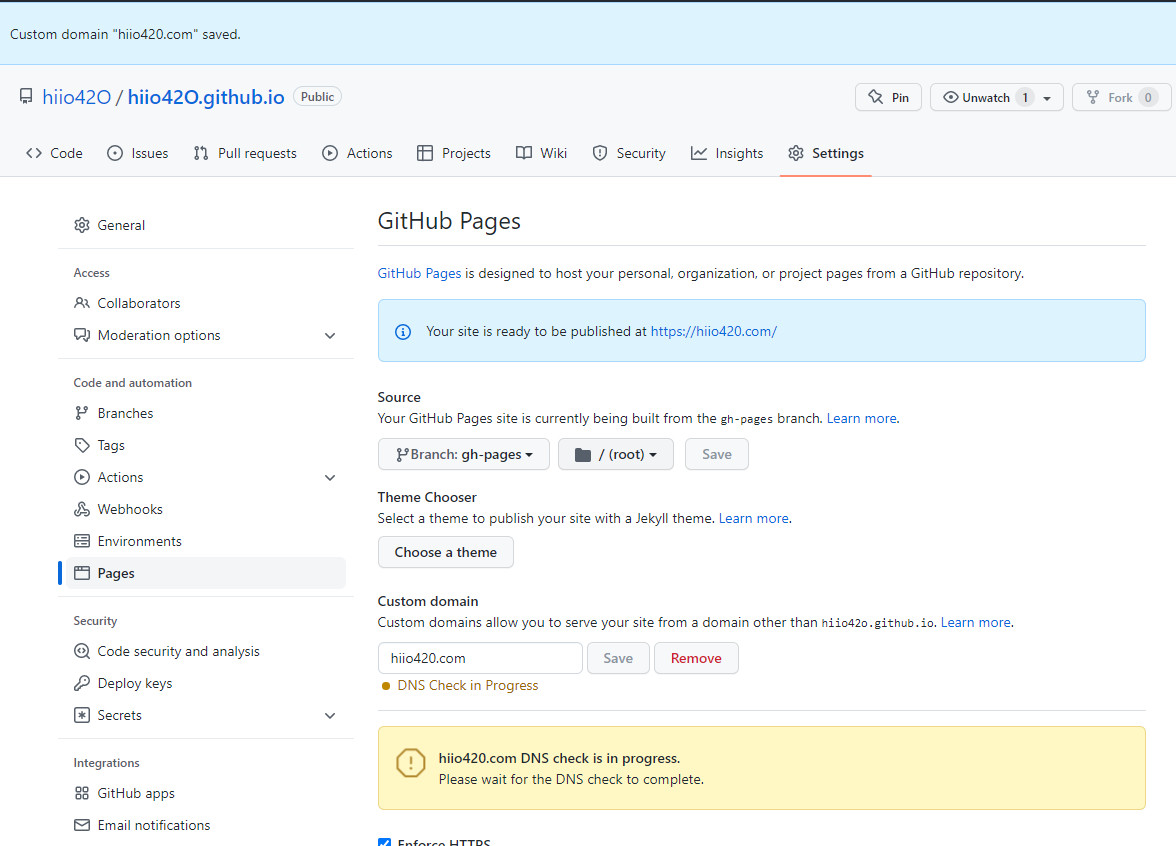This screenshot has width=1176, height=846.
Task: Click the Webhooks icon
Action: click(82, 509)
